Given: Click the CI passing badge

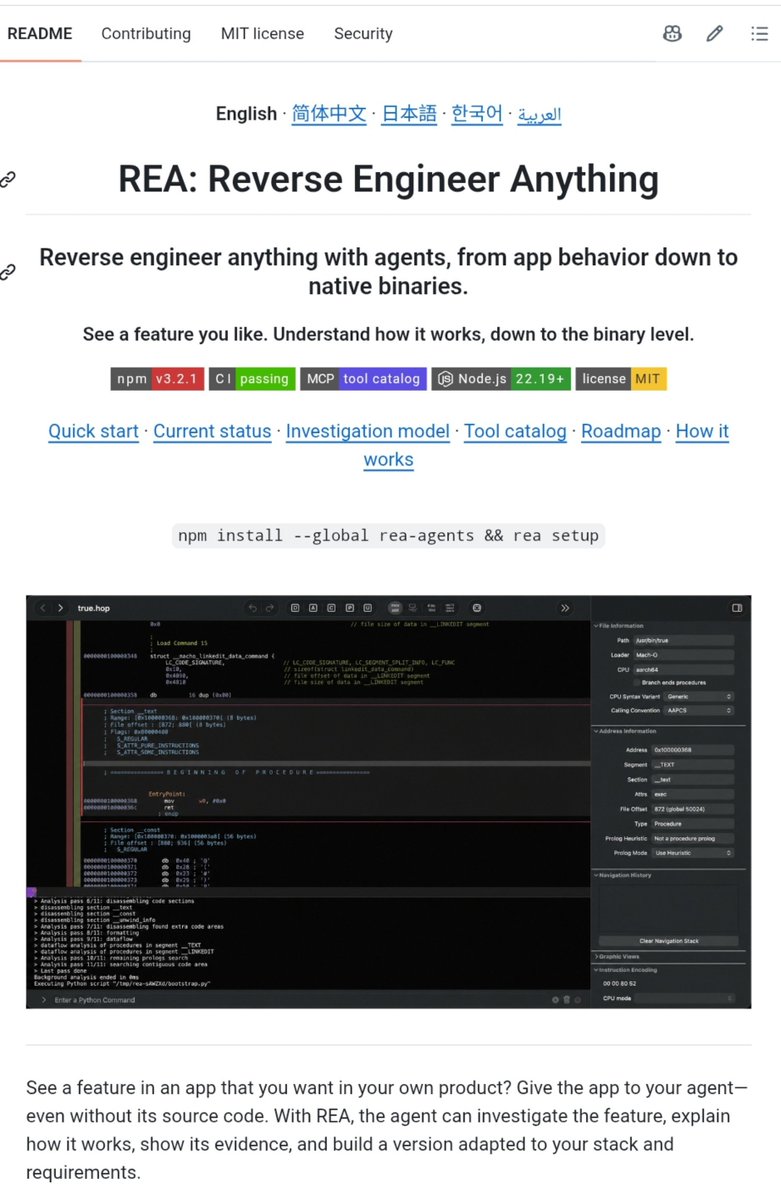Looking at the screenshot, I should [x=253, y=379].
